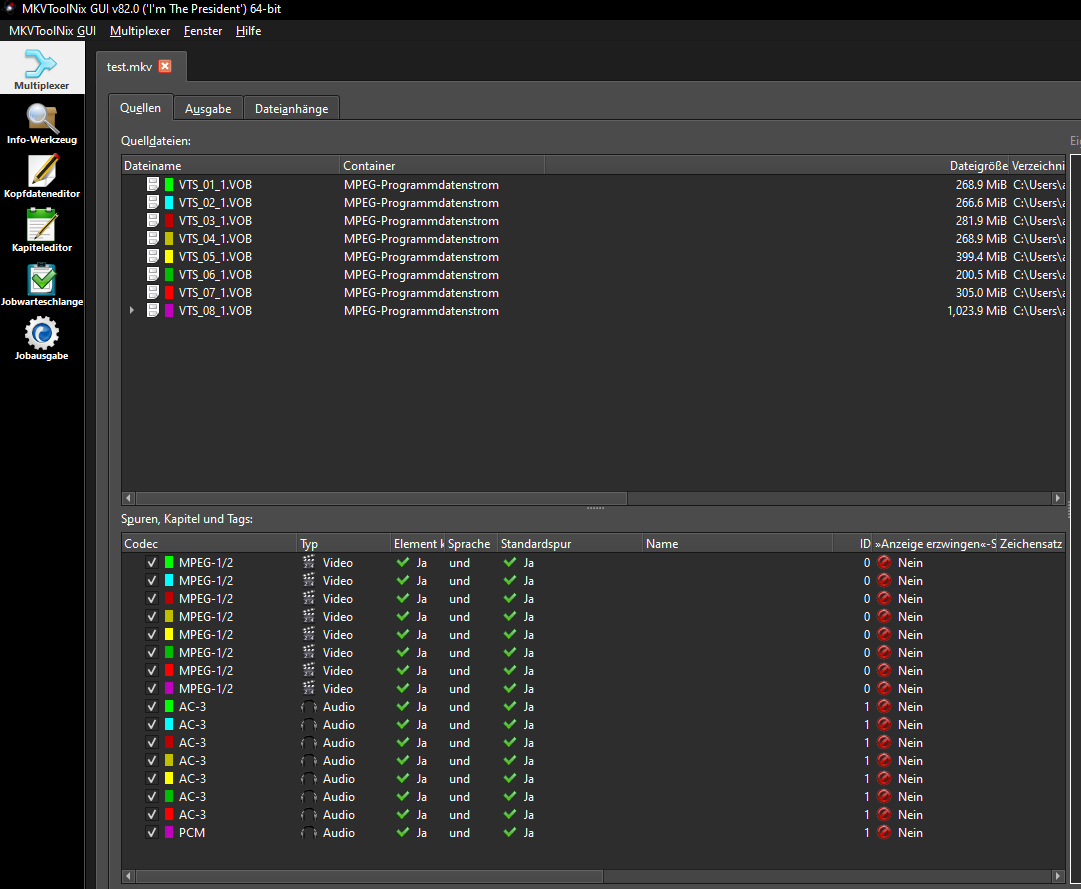
Task: Click tracks list horizontal scrollbar thumb
Action: coord(370,876)
